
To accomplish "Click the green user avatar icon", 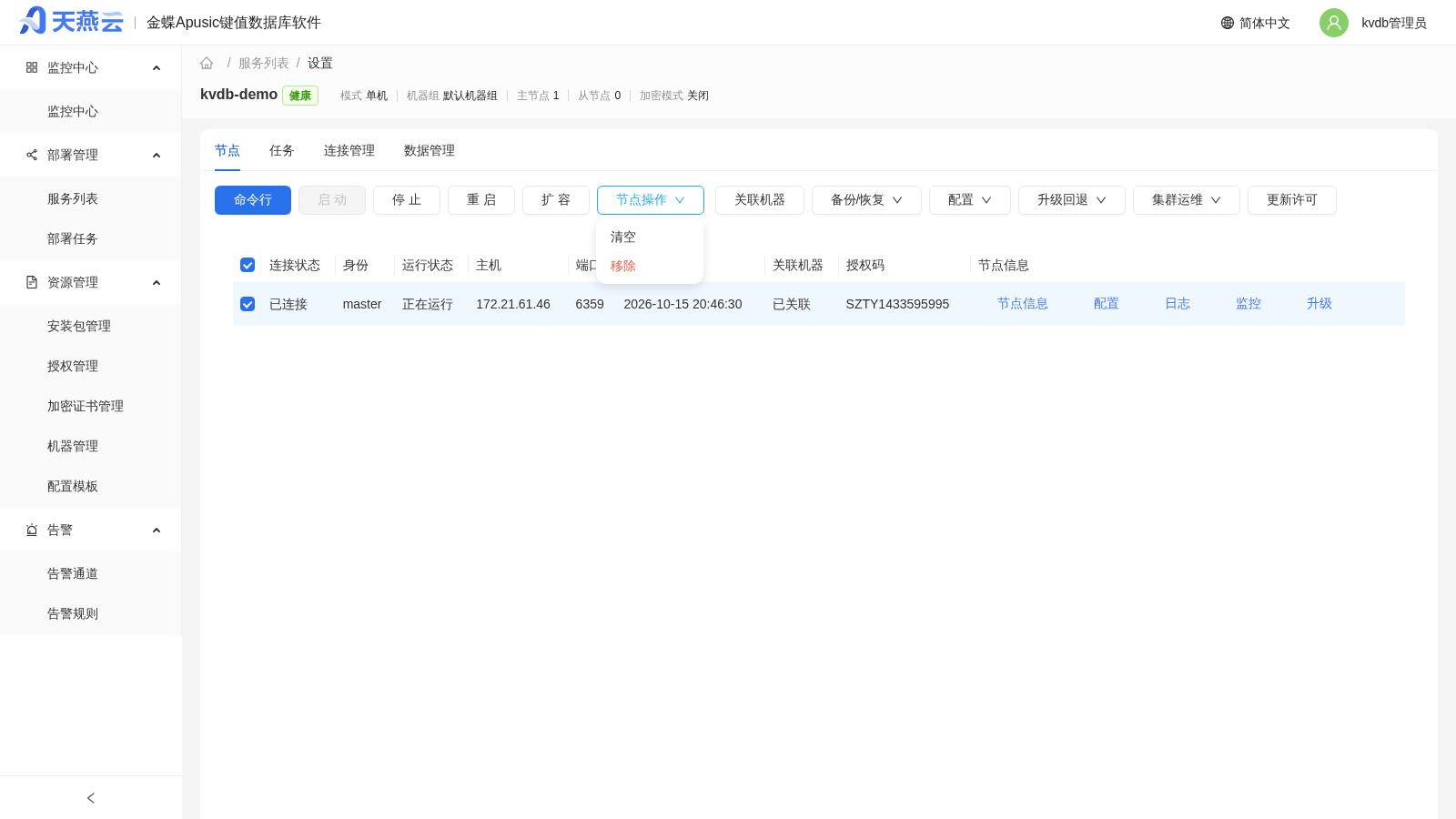I will (x=1334, y=23).
